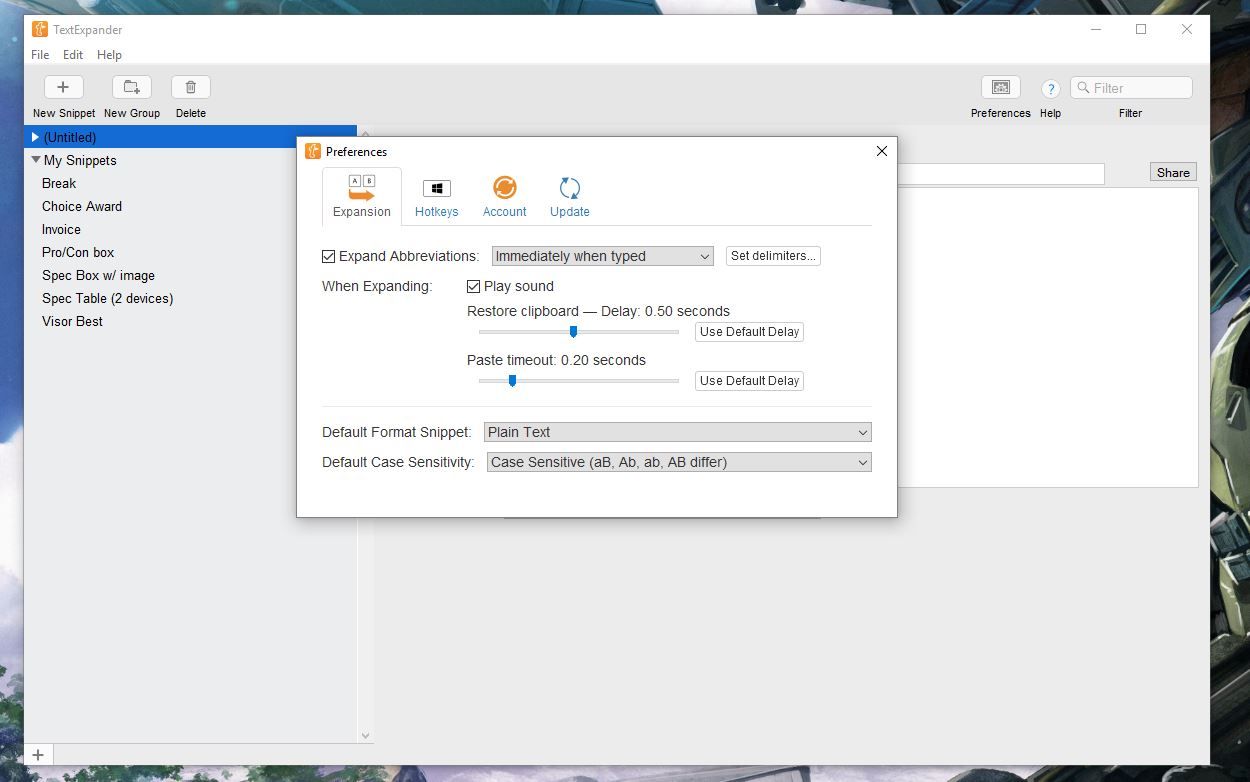Delete the selected snippet

click(190, 95)
